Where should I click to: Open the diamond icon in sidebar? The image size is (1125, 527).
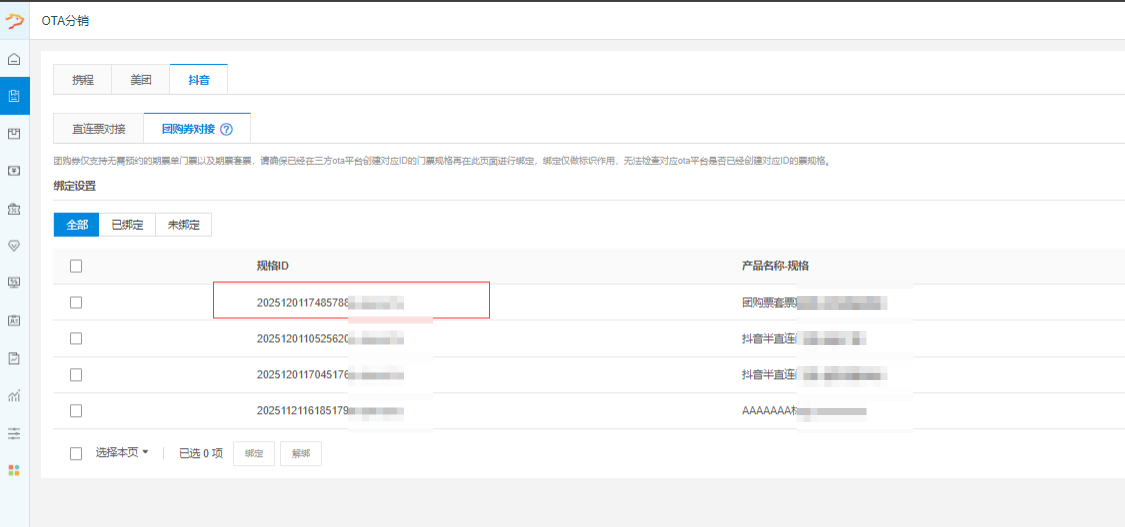click(x=14, y=245)
